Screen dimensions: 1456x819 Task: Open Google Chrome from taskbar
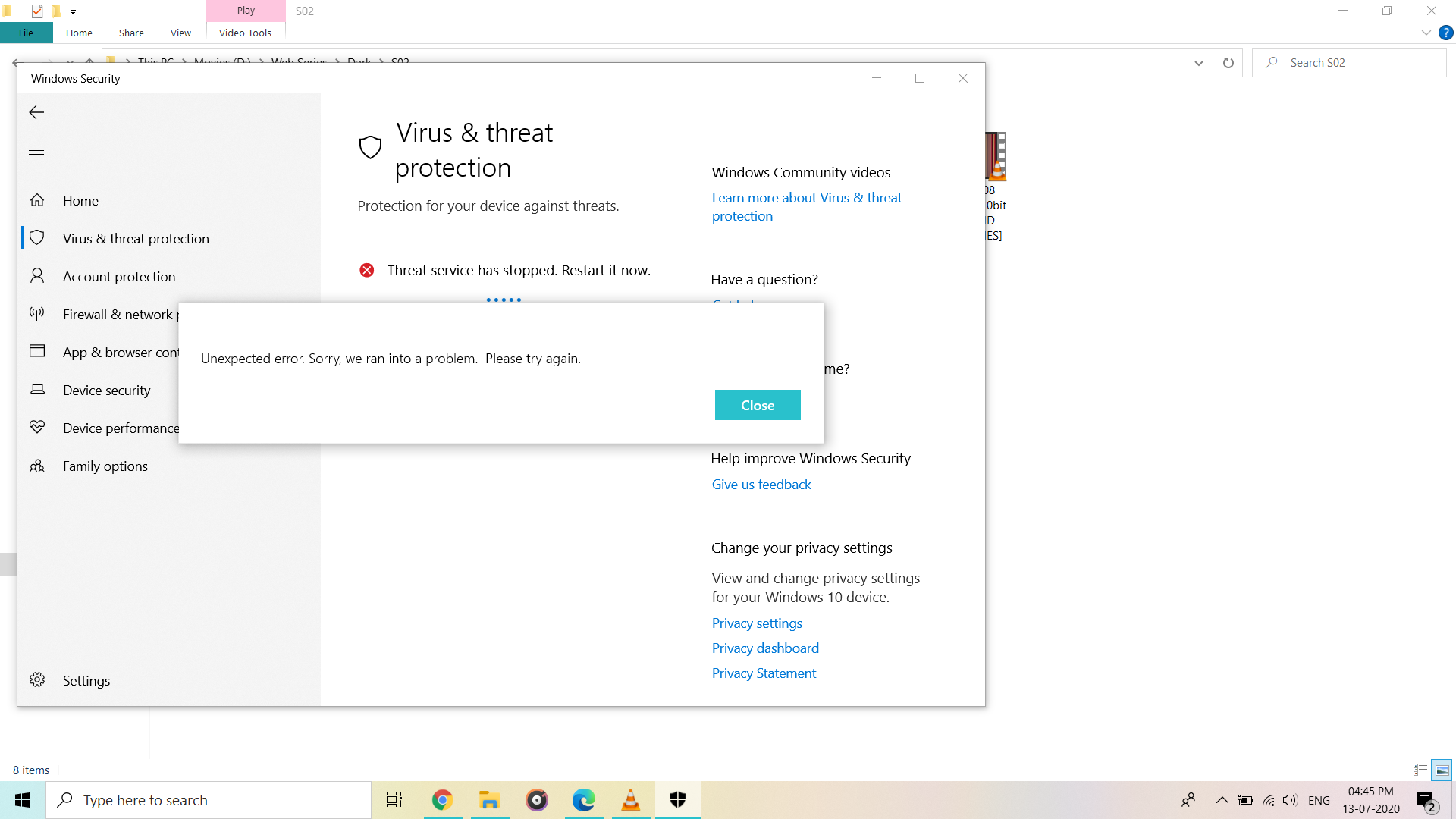(x=442, y=800)
